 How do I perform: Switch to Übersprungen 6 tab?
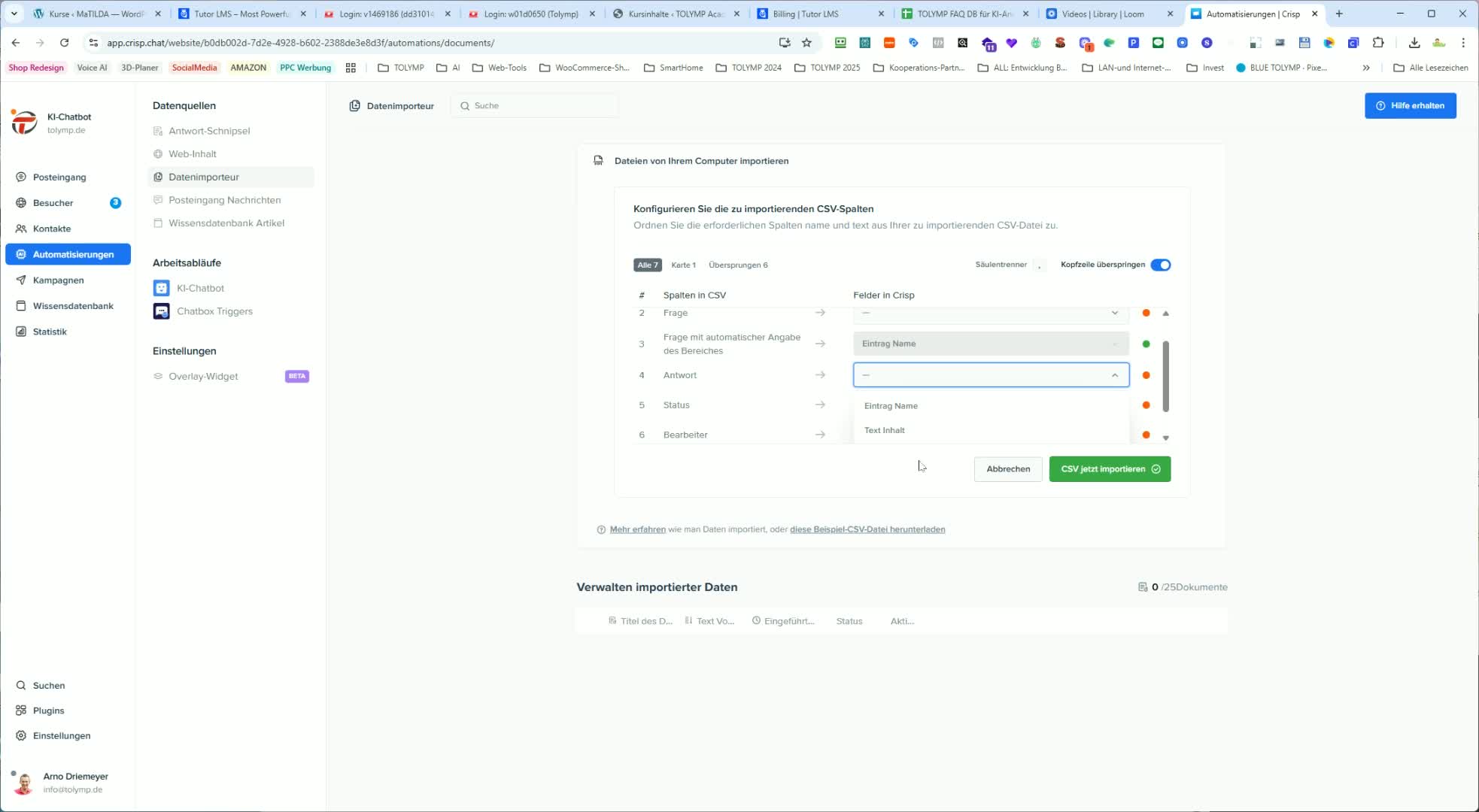(737, 265)
